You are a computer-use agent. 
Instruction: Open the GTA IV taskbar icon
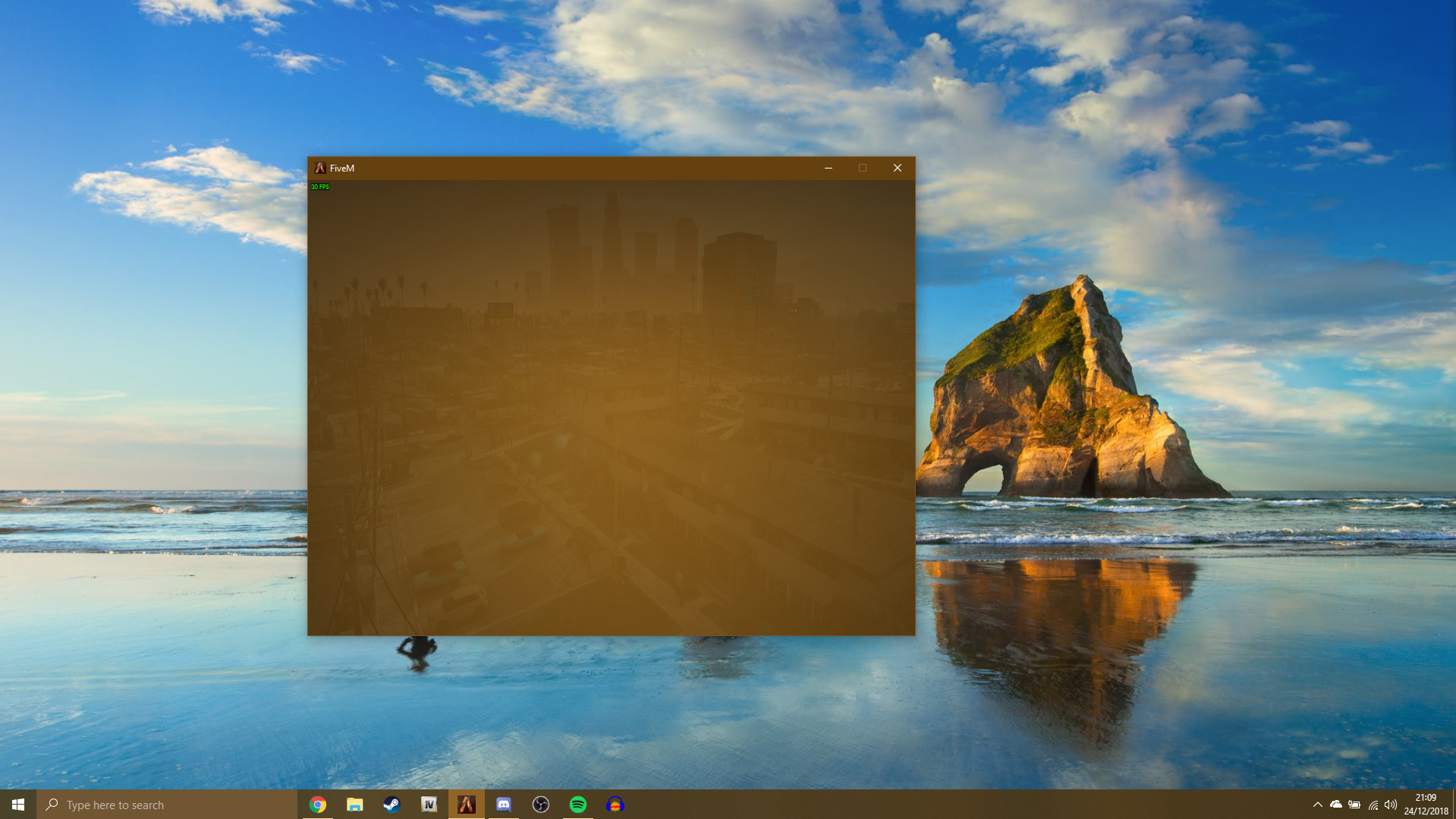click(x=429, y=805)
